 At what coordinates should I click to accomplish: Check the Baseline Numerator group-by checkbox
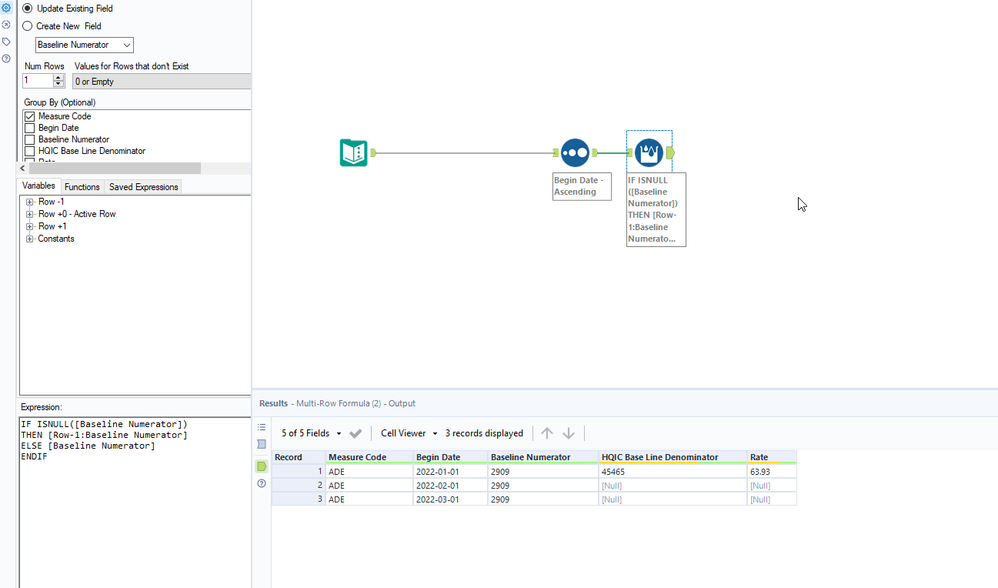[29, 139]
